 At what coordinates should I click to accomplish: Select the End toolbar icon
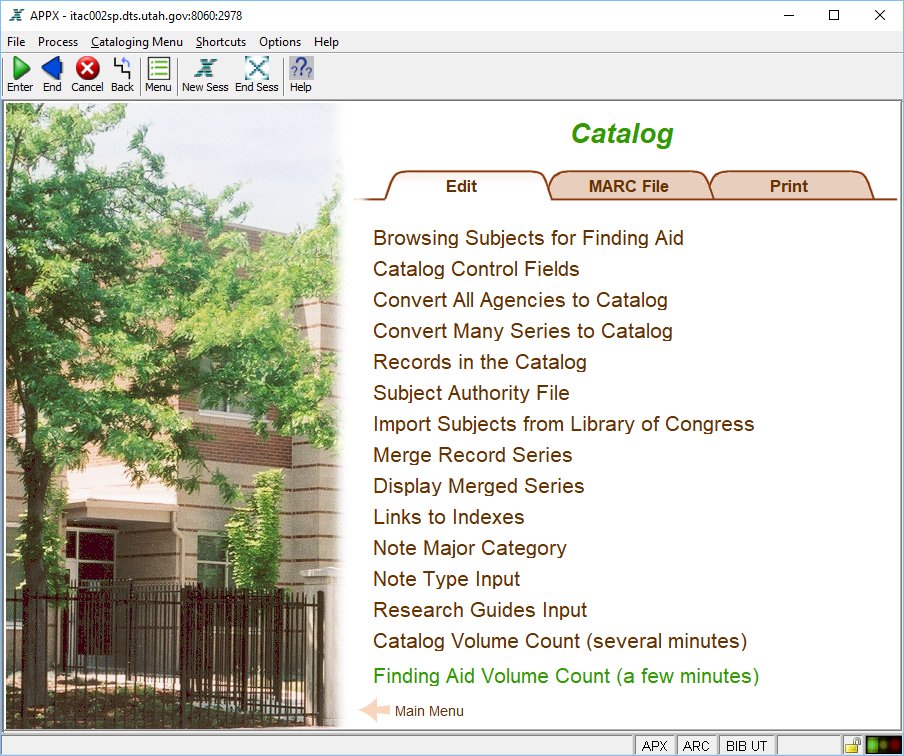(x=51, y=70)
